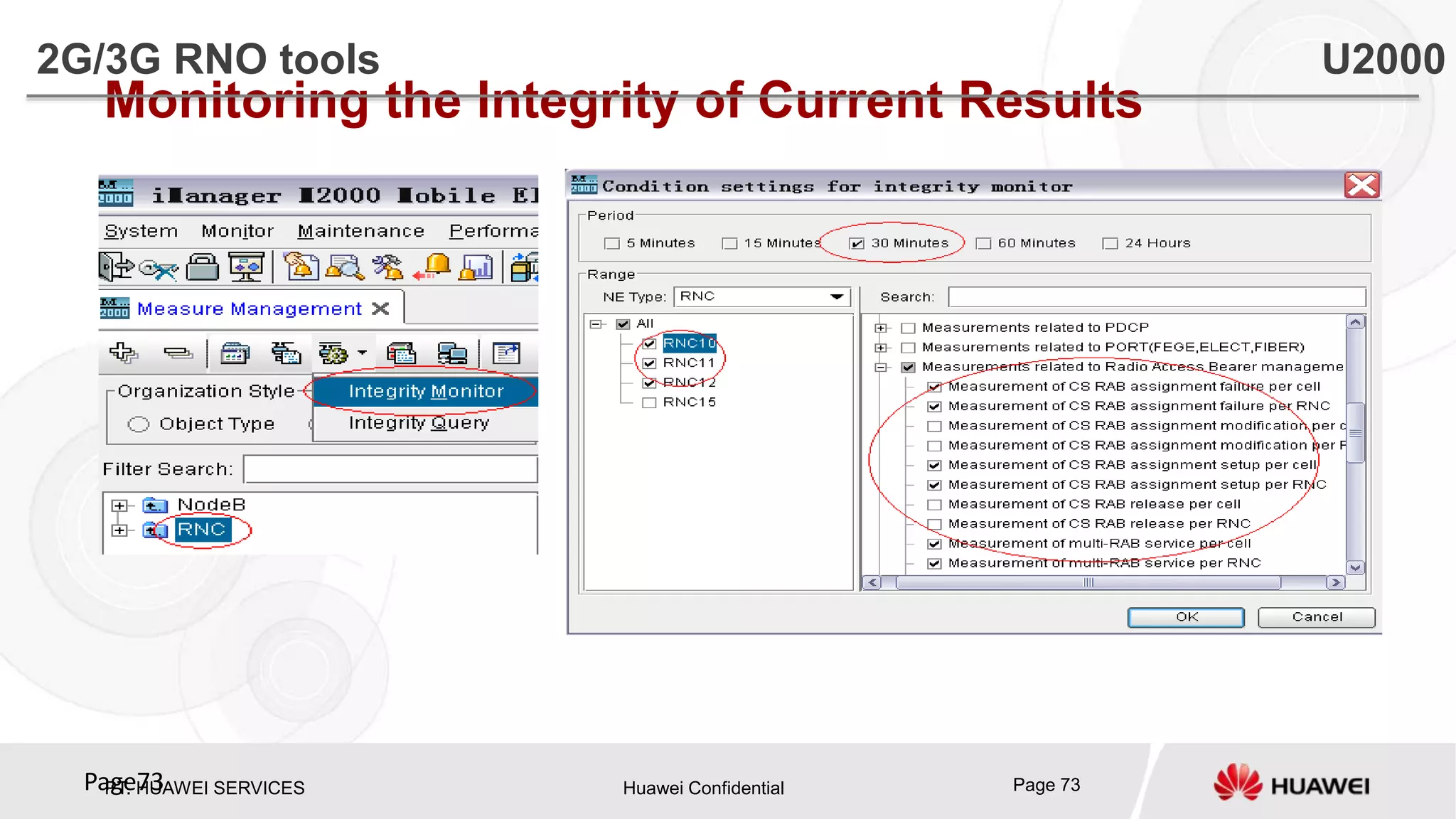Close the Measure Management tab with X
This screenshot has width=1456, height=819.
click(x=381, y=309)
